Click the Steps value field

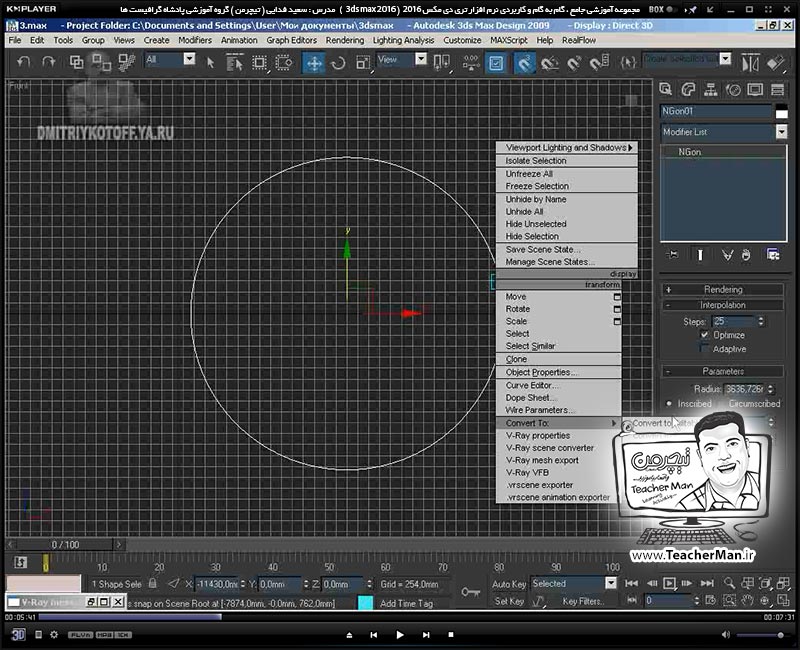[x=734, y=321]
